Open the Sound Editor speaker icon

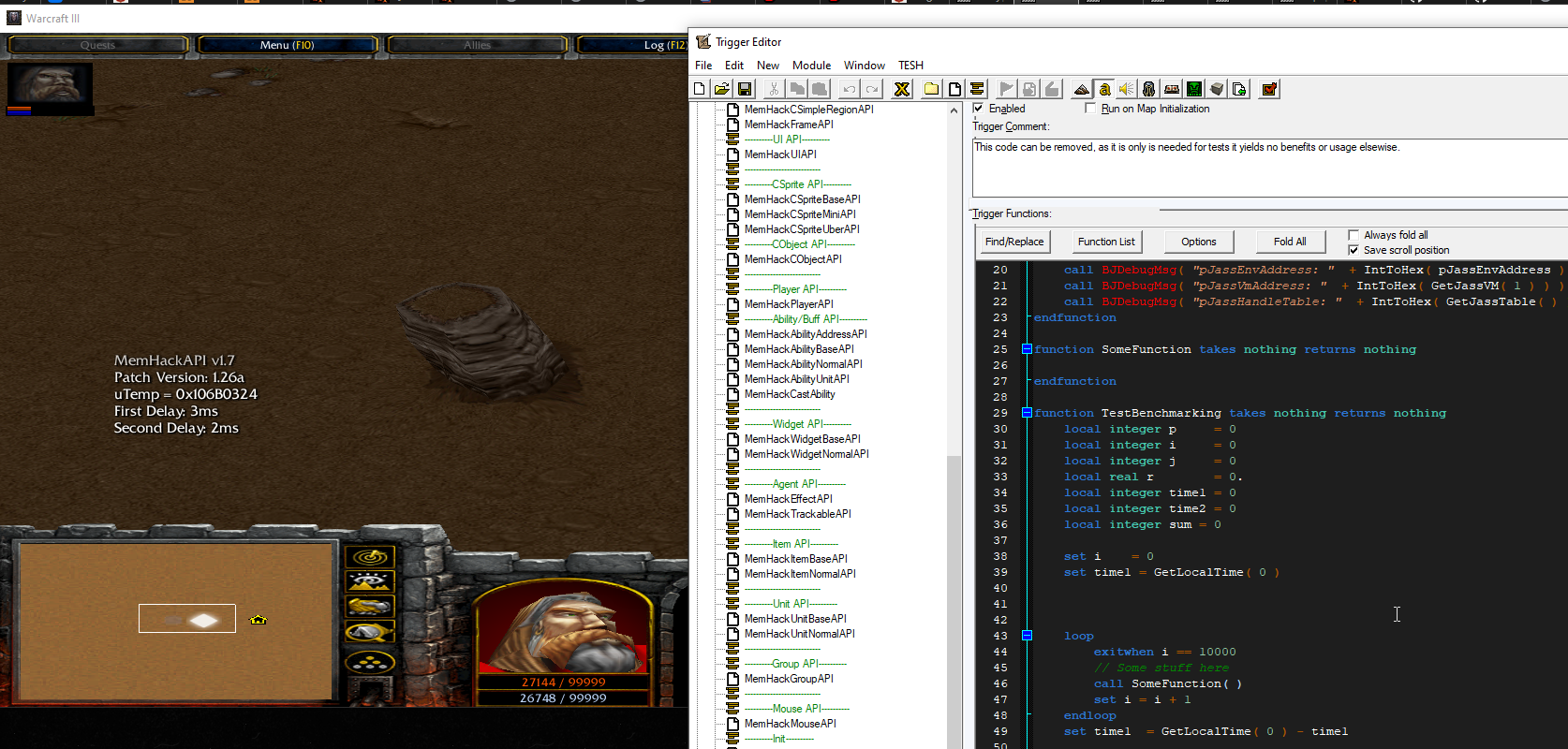pyautogui.click(x=1127, y=89)
